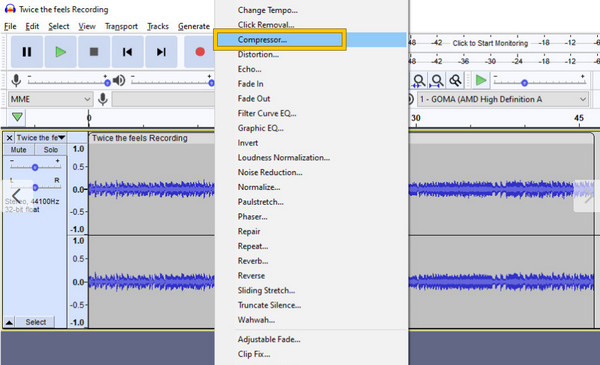Image resolution: width=600 pixels, height=365 pixels.
Task: Click the playback speaker volume icon
Action: click(x=119, y=80)
